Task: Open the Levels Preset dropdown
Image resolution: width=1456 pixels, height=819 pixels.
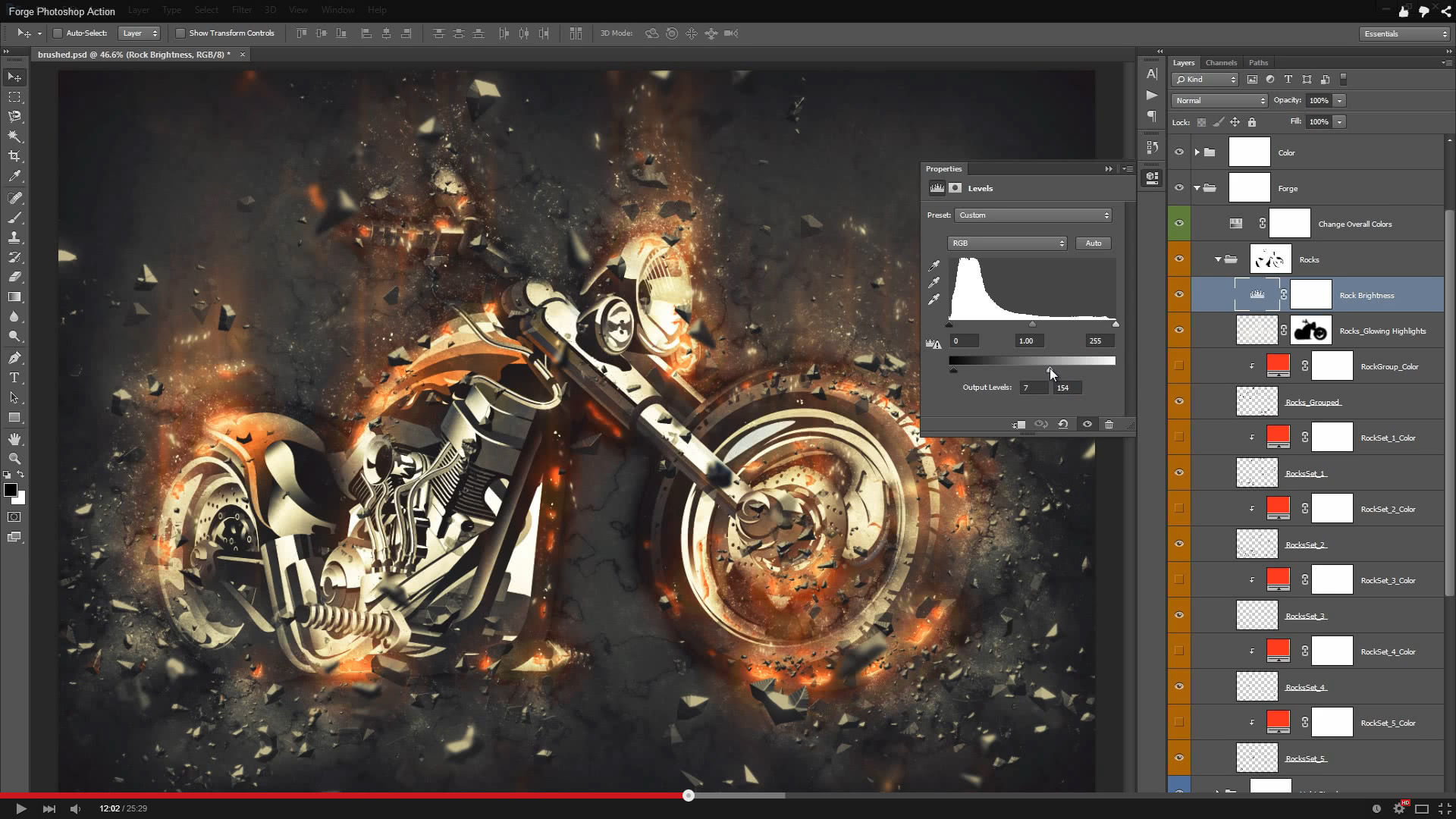Action: pyautogui.click(x=1033, y=215)
